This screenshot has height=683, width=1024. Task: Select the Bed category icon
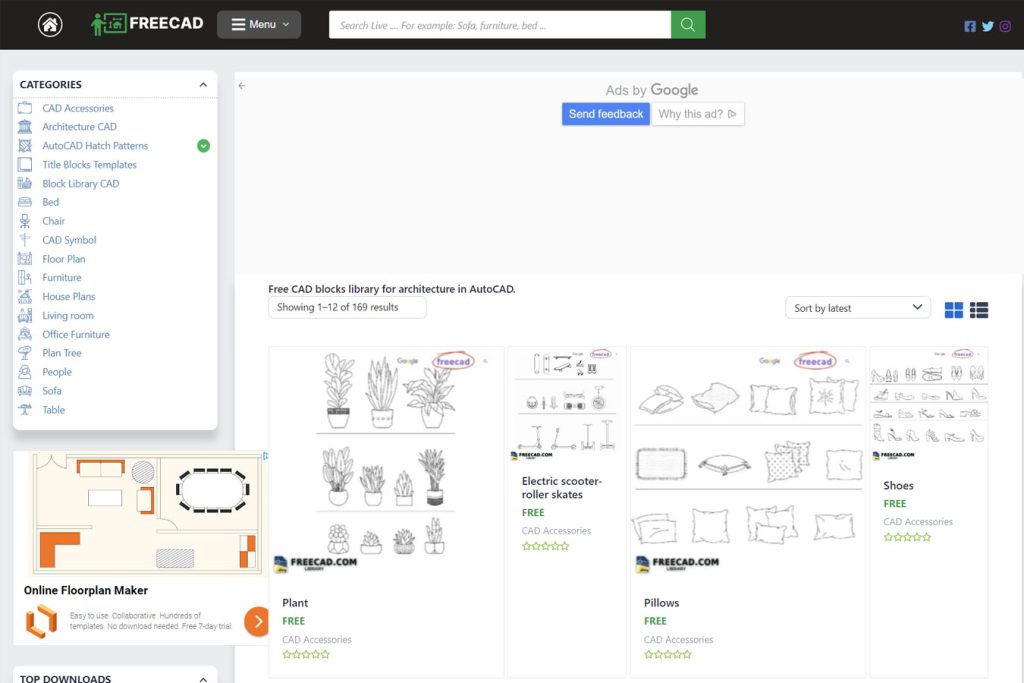point(25,202)
